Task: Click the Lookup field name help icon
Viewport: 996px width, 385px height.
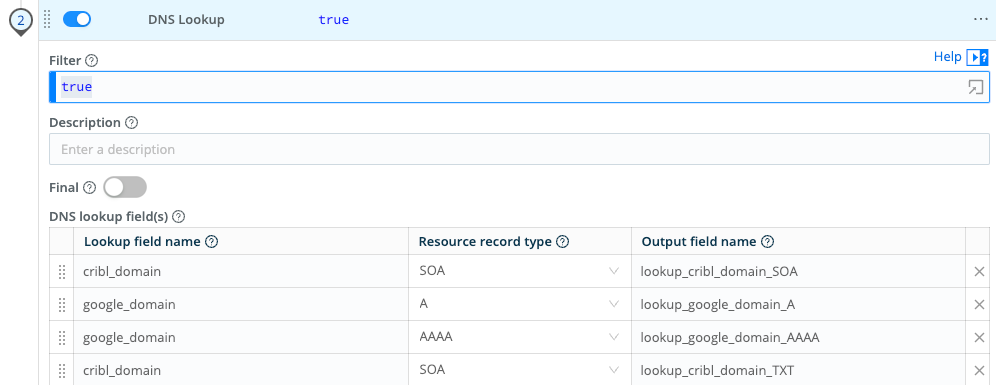Action: 212,242
